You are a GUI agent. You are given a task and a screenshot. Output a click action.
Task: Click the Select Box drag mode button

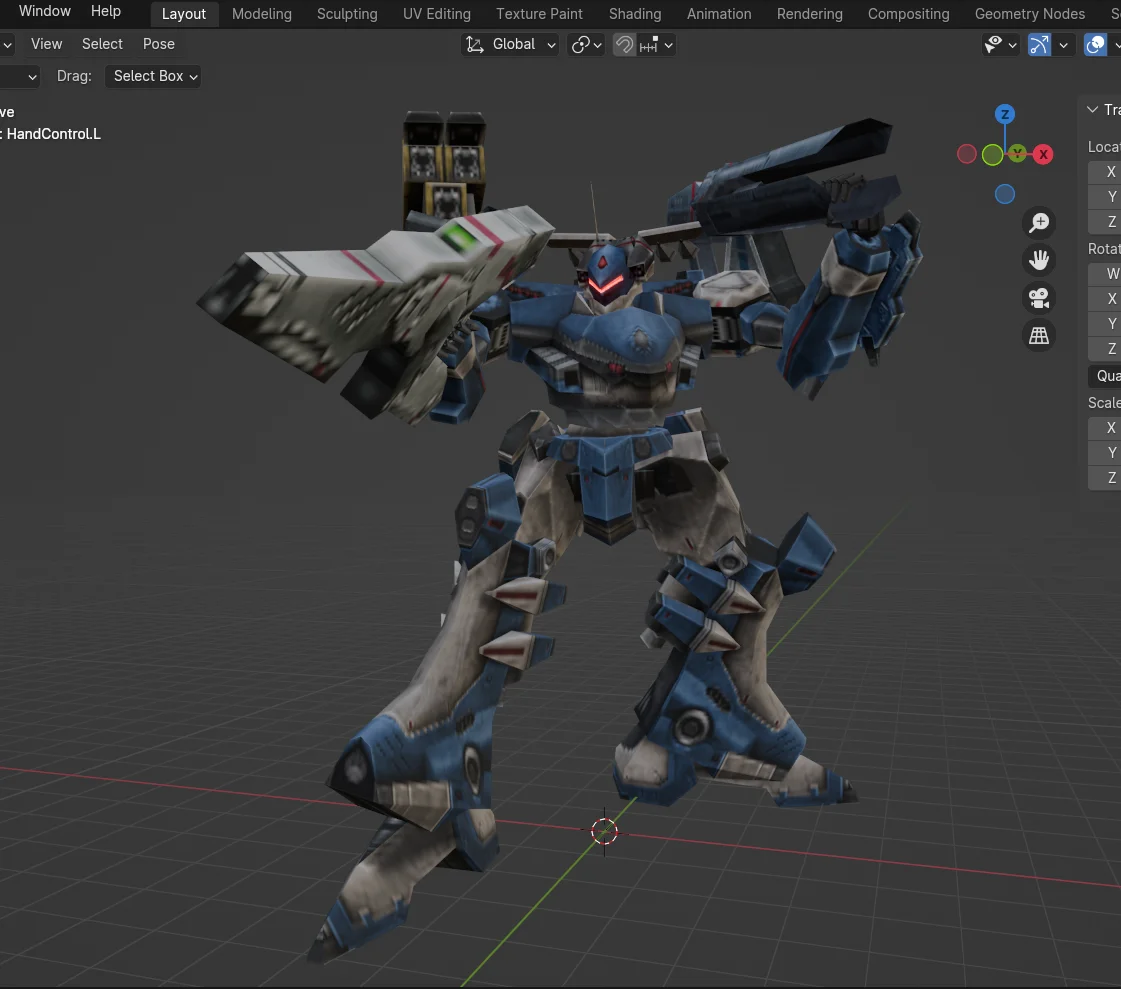(153, 76)
